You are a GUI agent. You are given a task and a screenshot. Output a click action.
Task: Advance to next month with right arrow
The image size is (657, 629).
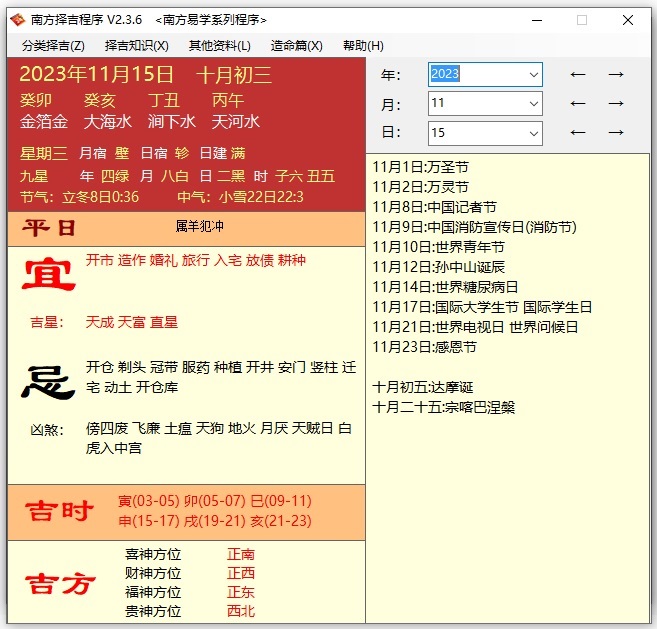pos(616,103)
